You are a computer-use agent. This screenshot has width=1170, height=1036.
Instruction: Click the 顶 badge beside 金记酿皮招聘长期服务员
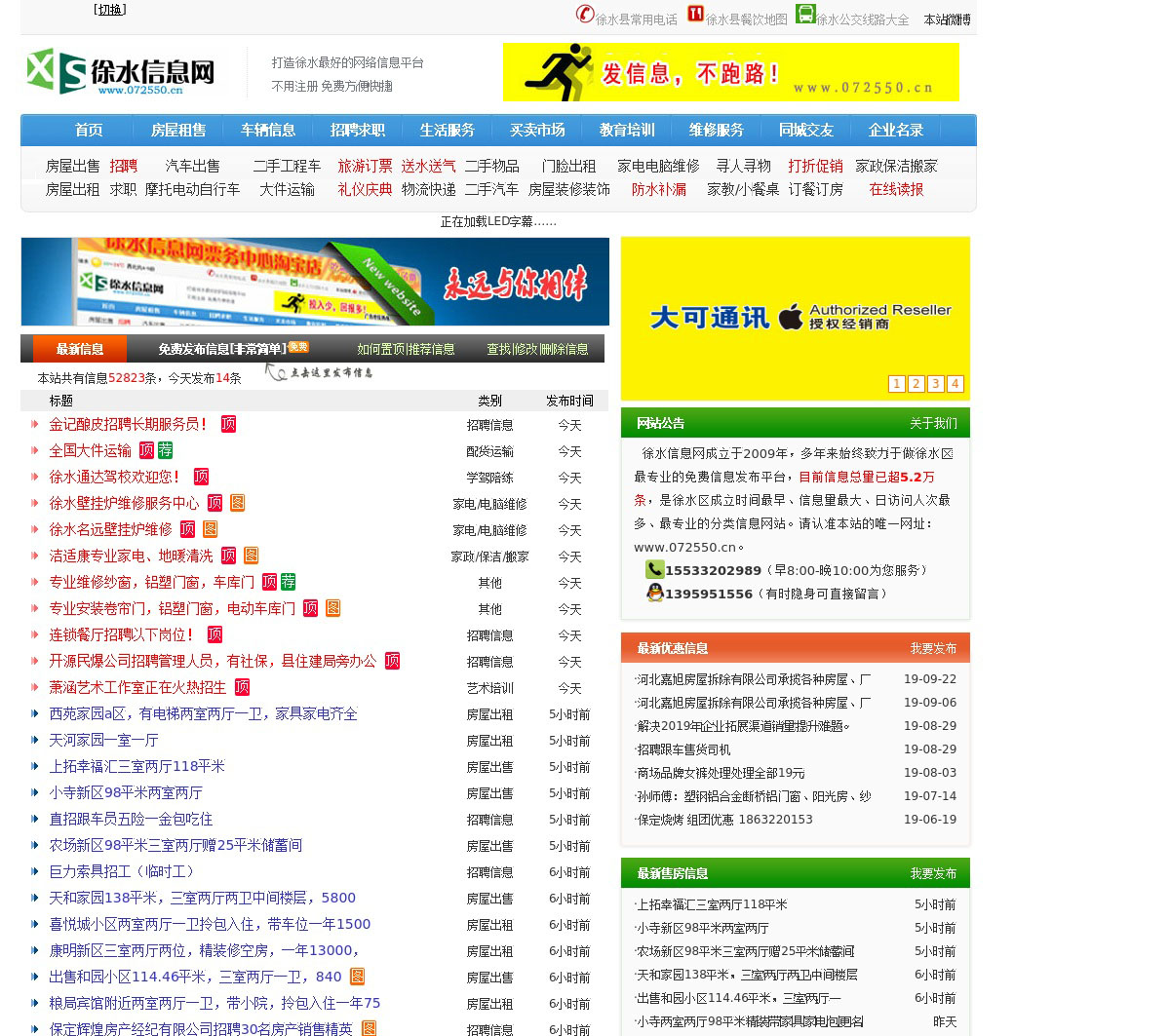pyautogui.click(x=228, y=424)
